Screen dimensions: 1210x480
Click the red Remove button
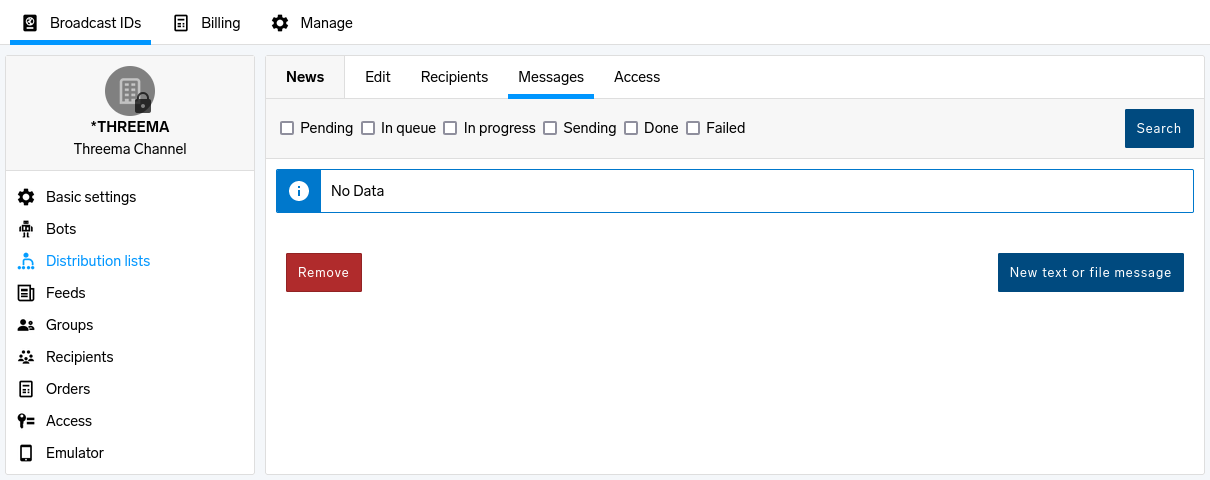[x=324, y=272]
